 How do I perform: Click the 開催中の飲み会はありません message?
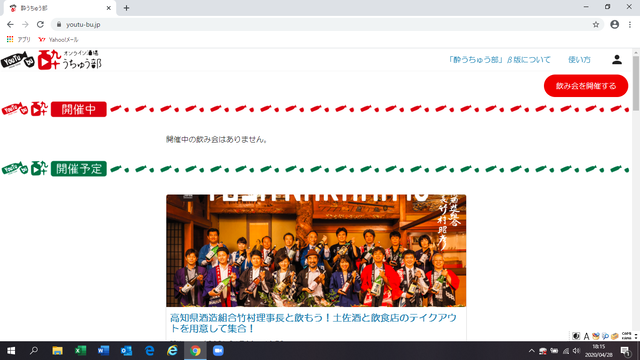click(217, 140)
